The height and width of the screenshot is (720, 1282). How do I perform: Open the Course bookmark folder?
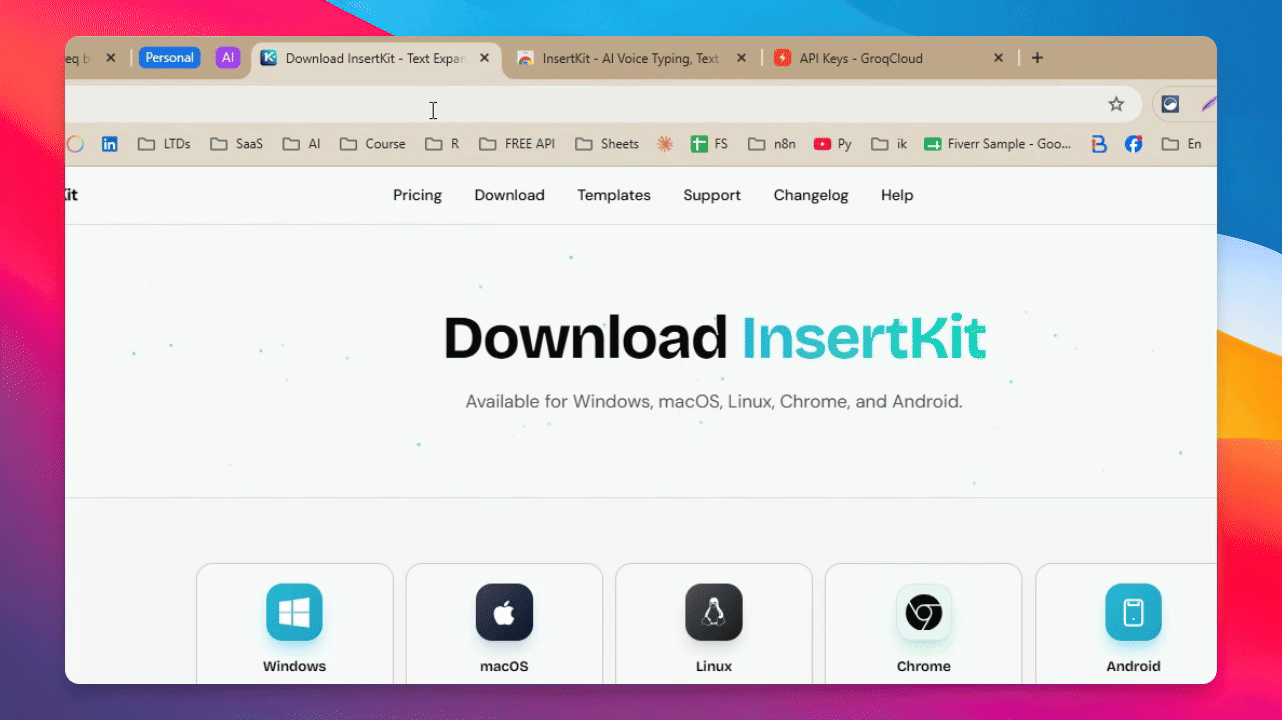[372, 144]
